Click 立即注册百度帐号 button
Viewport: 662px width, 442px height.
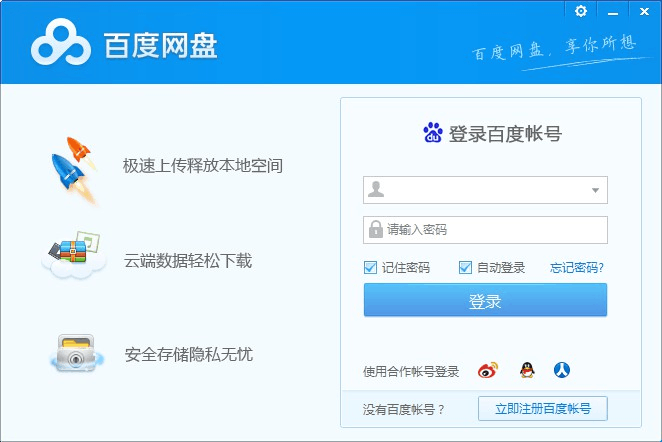pyautogui.click(x=543, y=408)
